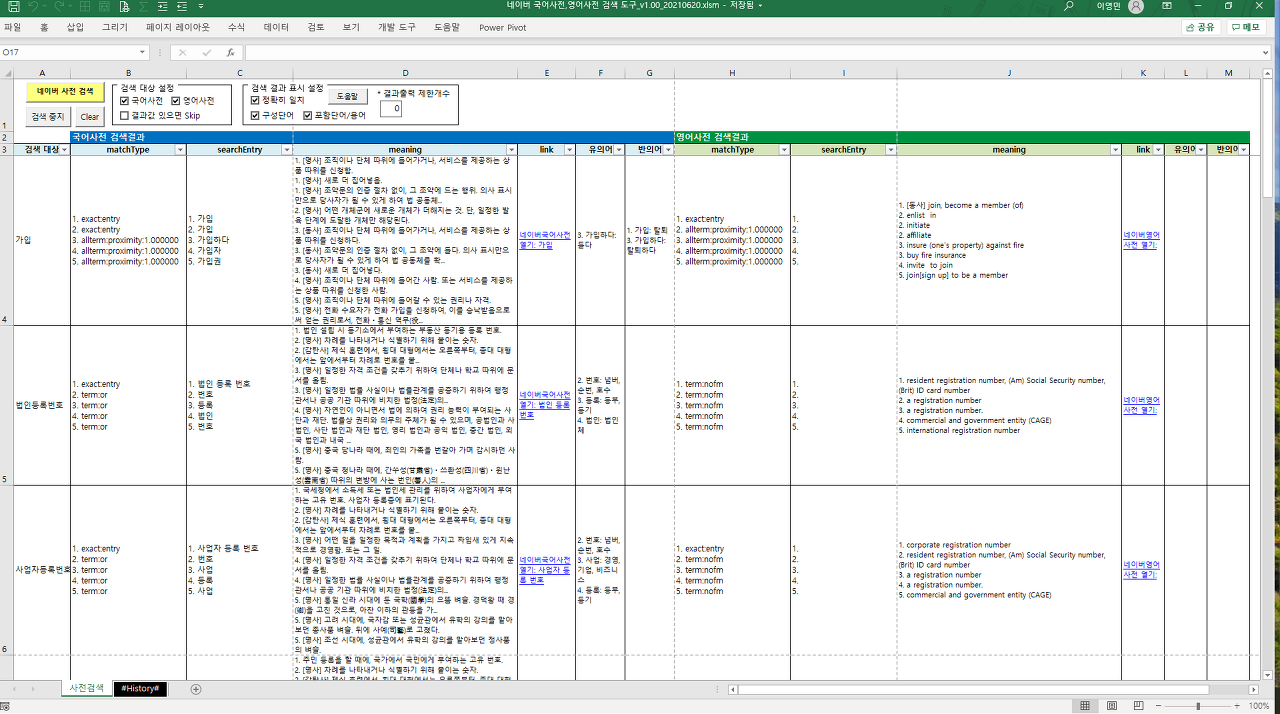Open the 네이버국어사전 열기: 법인 등록 번호 link
This screenshot has width=1280, height=714.
[544, 405]
